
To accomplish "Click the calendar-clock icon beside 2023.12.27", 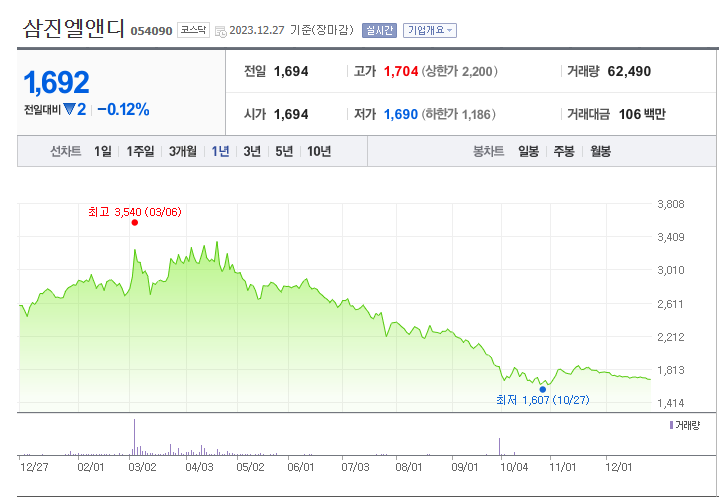I will click(221, 31).
